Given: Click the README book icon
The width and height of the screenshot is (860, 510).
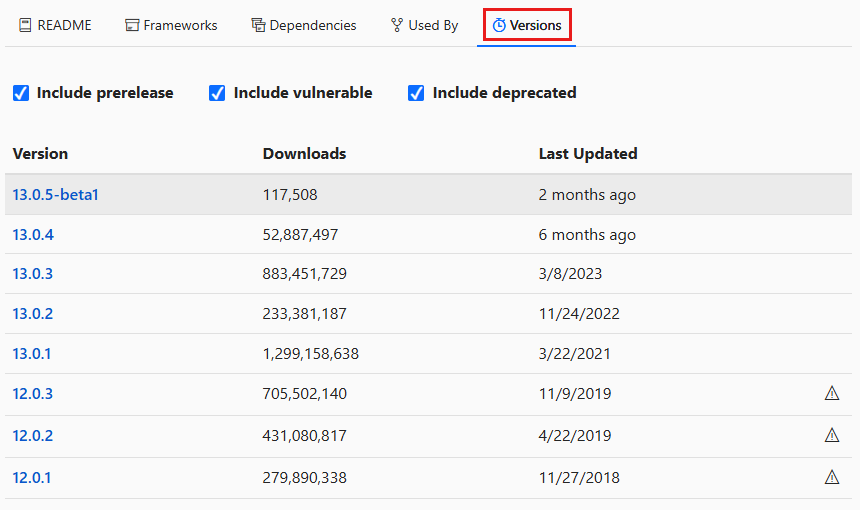Looking at the screenshot, I should pyautogui.click(x=25, y=25).
